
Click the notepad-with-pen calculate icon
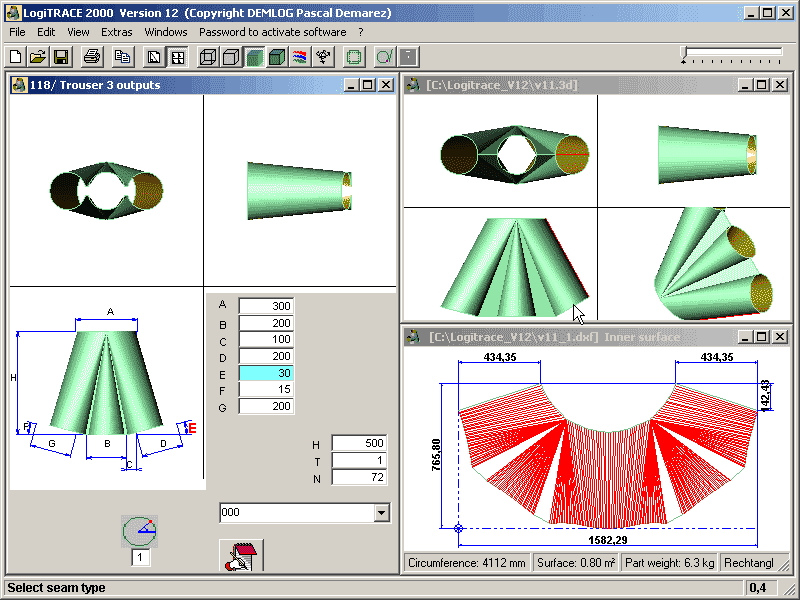click(x=241, y=555)
